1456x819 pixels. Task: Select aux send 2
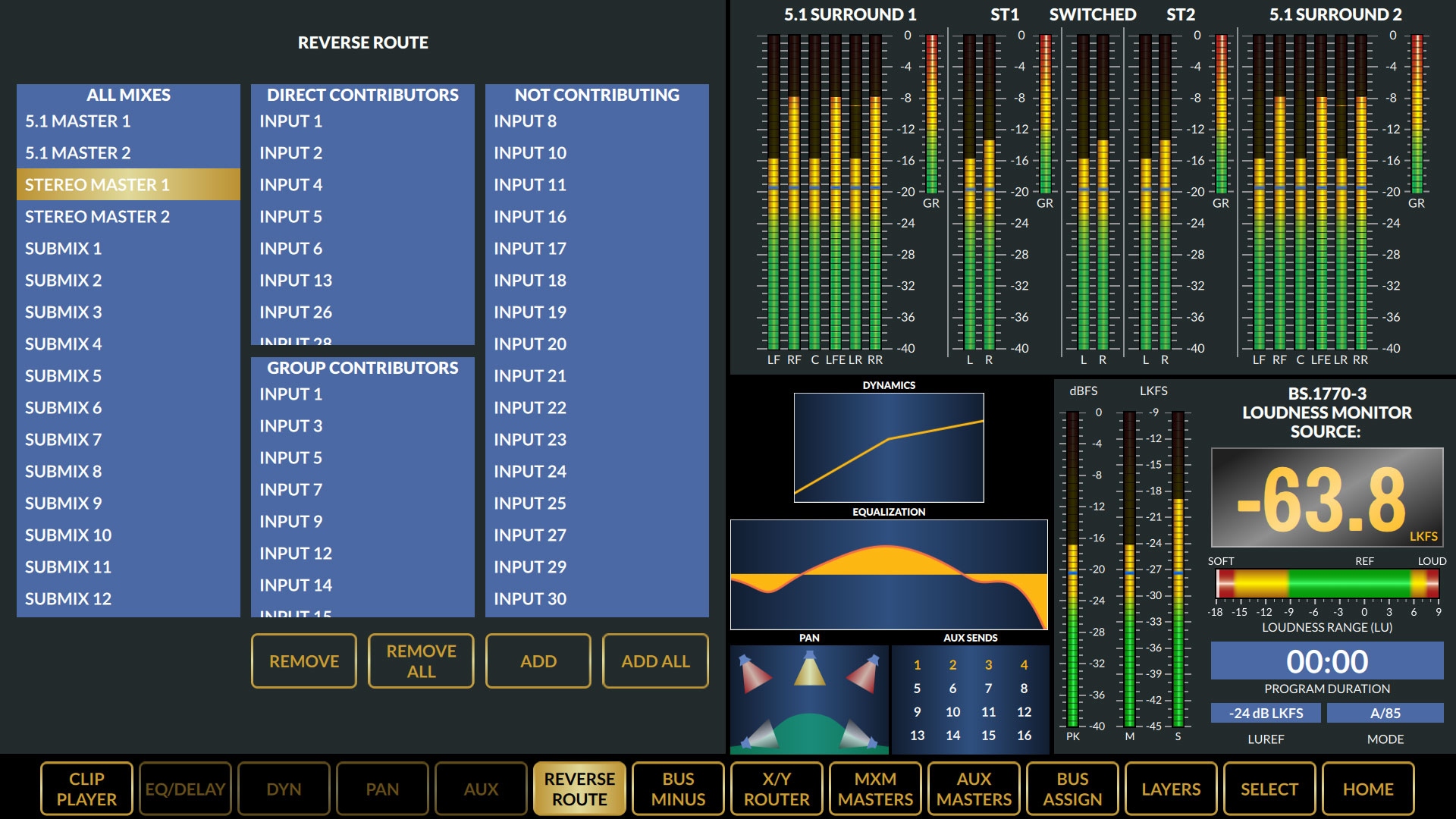pyautogui.click(x=952, y=665)
